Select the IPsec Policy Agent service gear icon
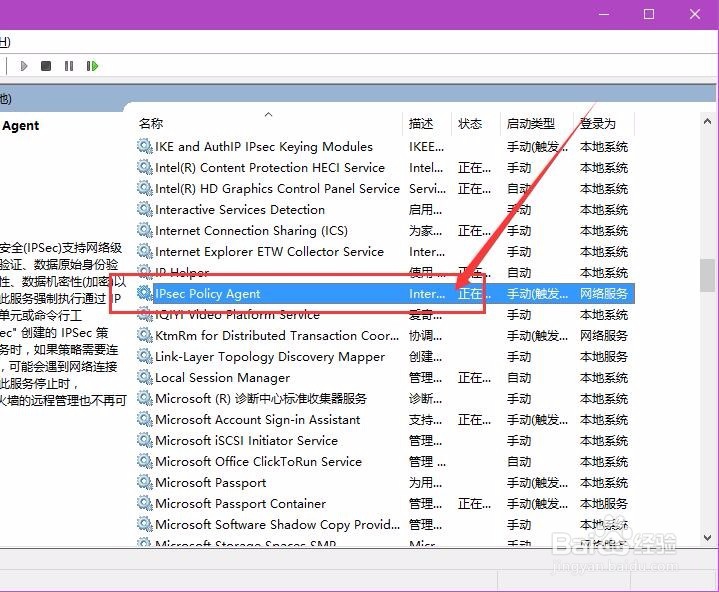This screenshot has height=592, width=719. [x=145, y=293]
